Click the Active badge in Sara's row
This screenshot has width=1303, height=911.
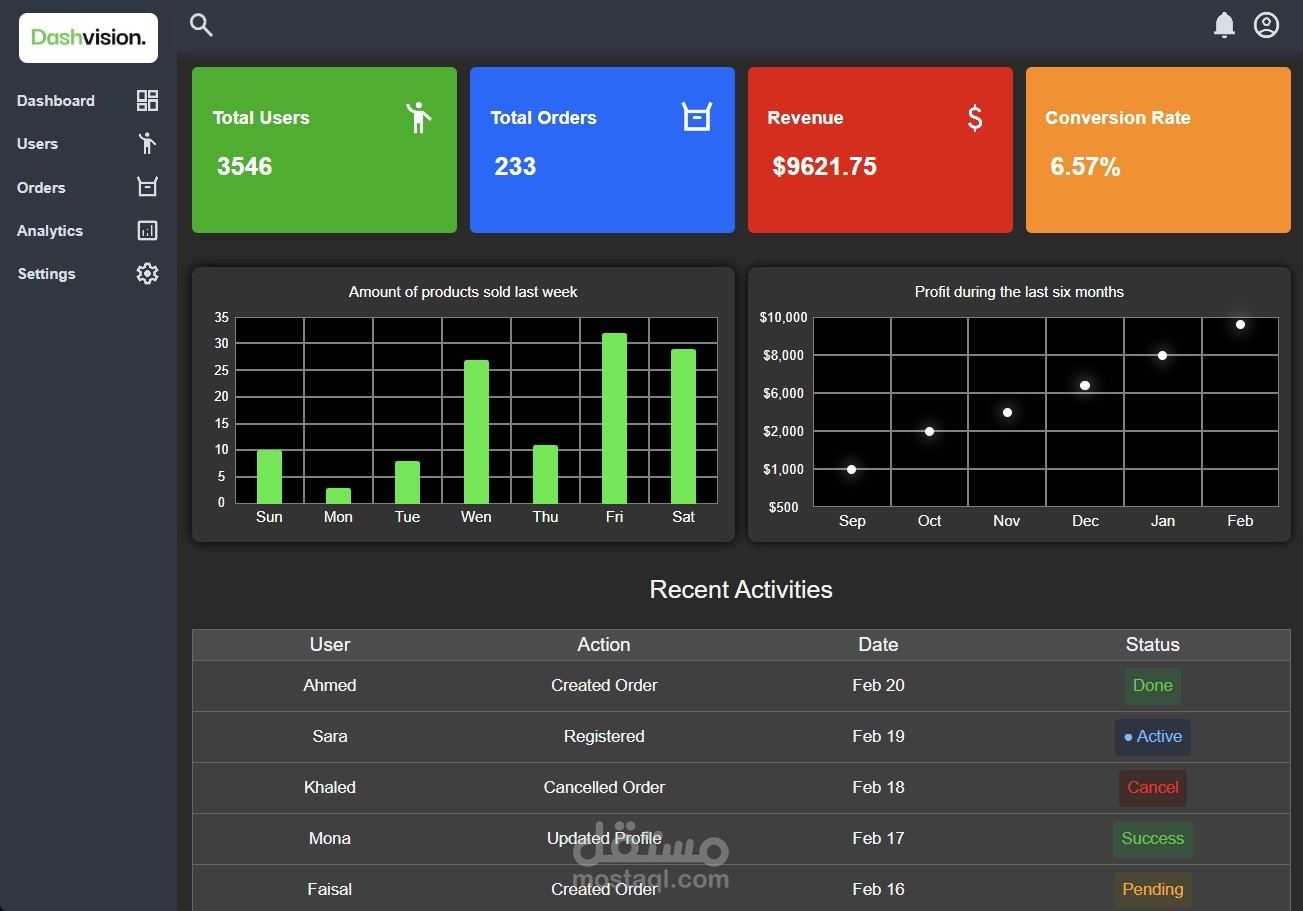click(x=1152, y=737)
